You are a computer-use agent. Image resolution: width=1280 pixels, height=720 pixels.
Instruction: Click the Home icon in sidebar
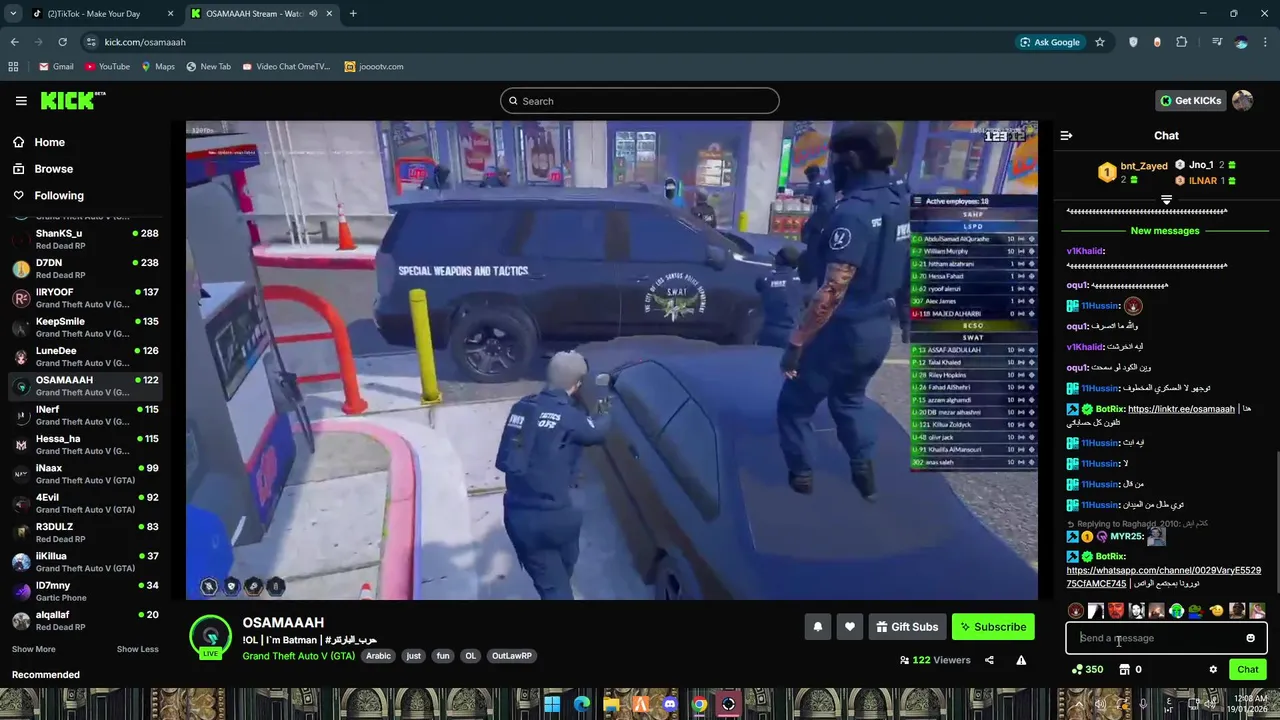(19, 142)
